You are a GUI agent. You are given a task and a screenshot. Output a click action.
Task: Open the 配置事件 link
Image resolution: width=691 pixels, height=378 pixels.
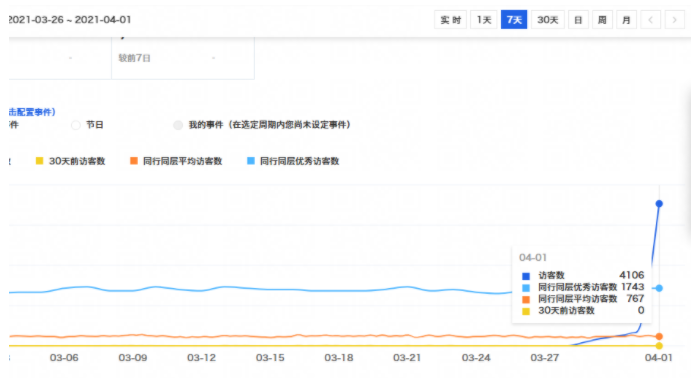(x=32, y=112)
